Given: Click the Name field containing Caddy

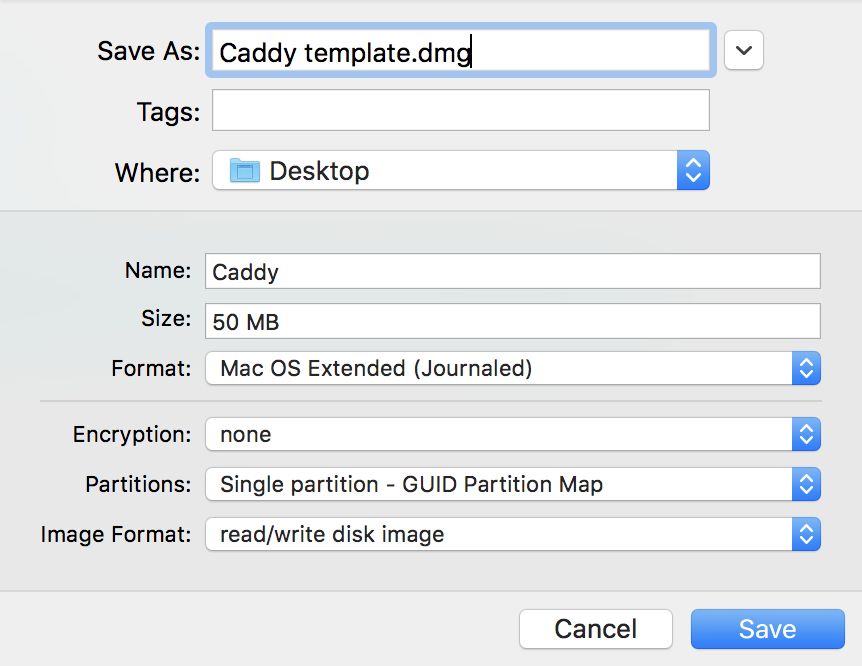Looking at the screenshot, I should pos(512,271).
